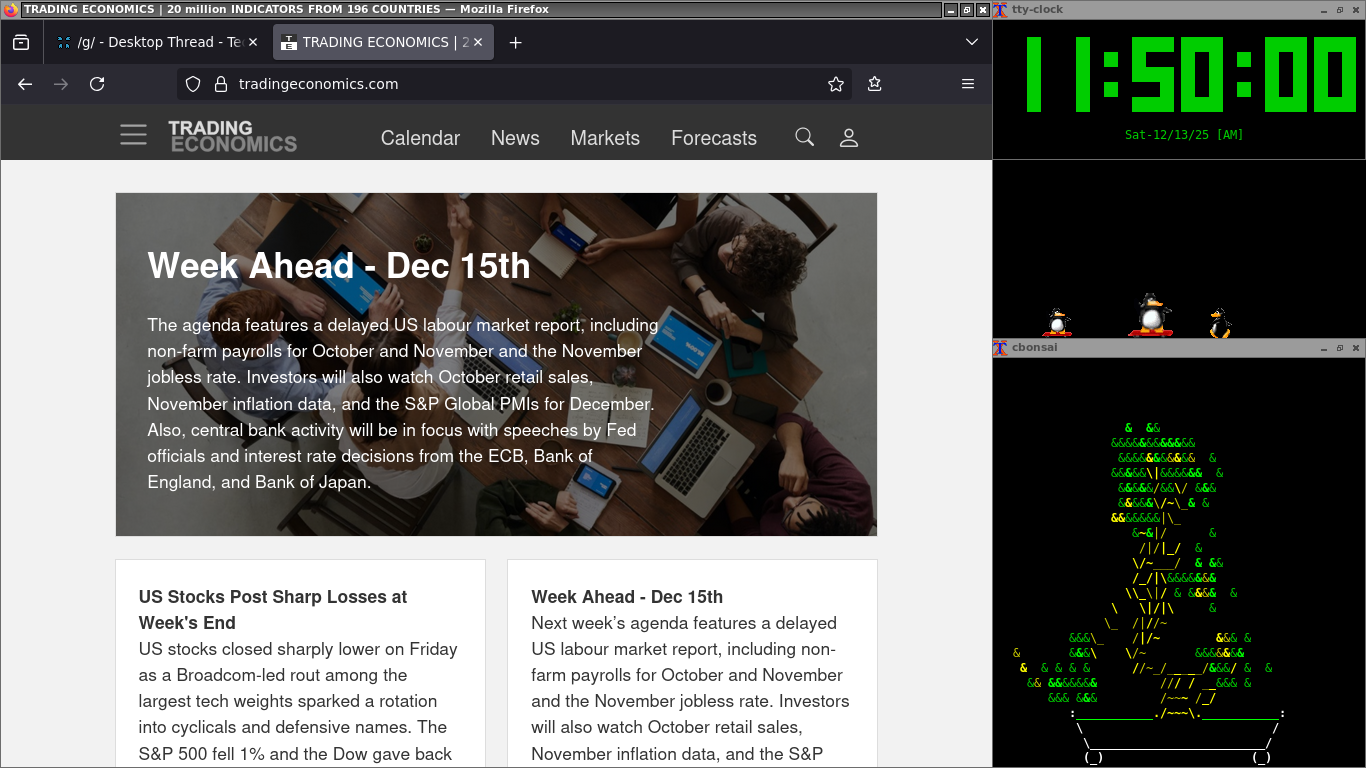1366x768 pixels.
Task: Click the 11:50:00 clock digits
Action: pyautogui.click(x=1190, y=75)
